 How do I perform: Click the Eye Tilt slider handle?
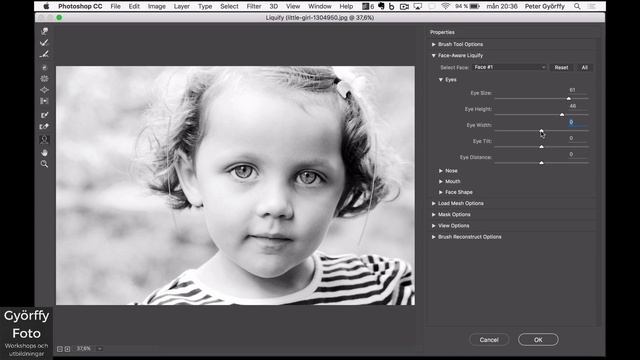[542, 147]
